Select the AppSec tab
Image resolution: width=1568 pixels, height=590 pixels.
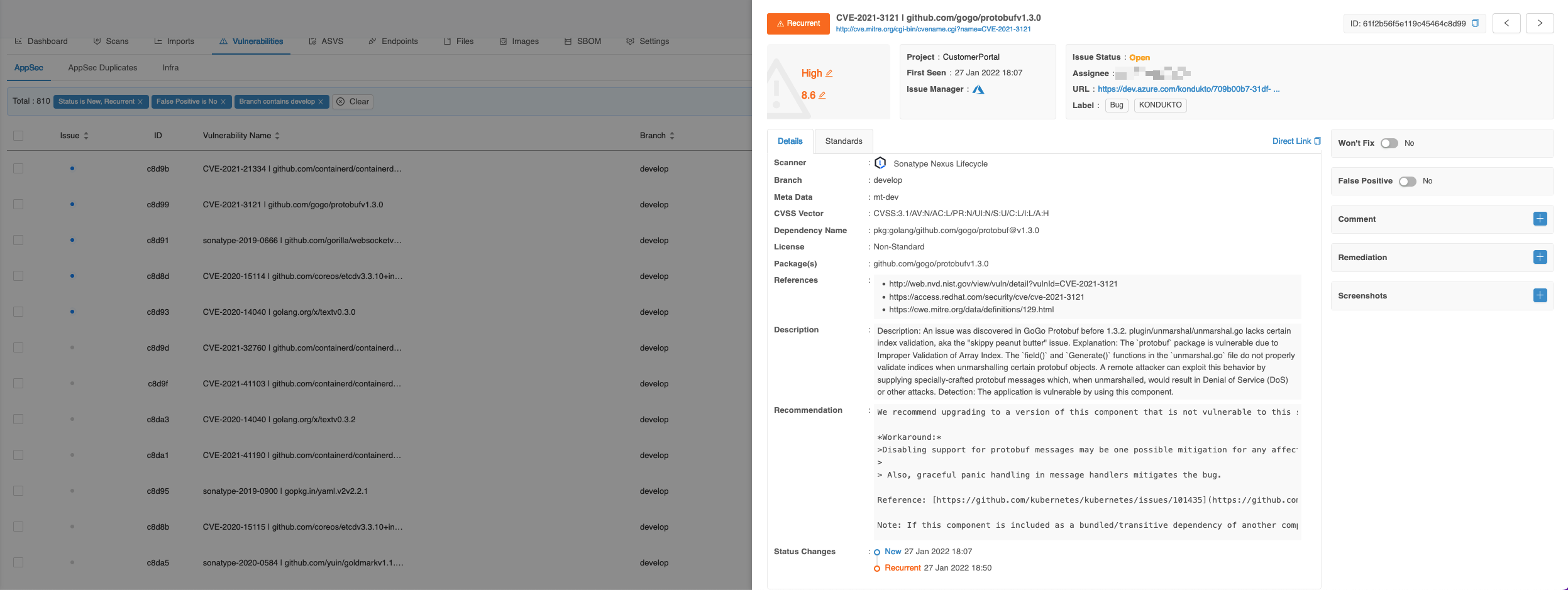coord(29,68)
